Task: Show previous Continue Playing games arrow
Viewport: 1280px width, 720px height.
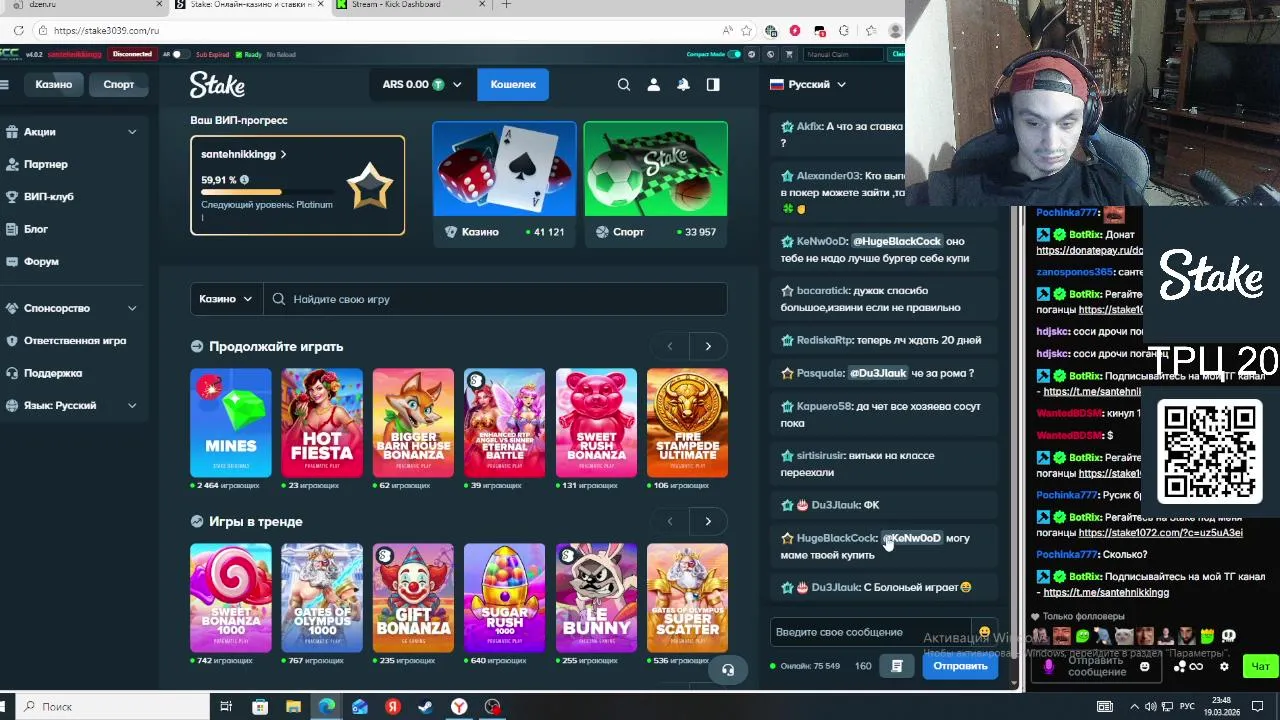Action: [670, 346]
